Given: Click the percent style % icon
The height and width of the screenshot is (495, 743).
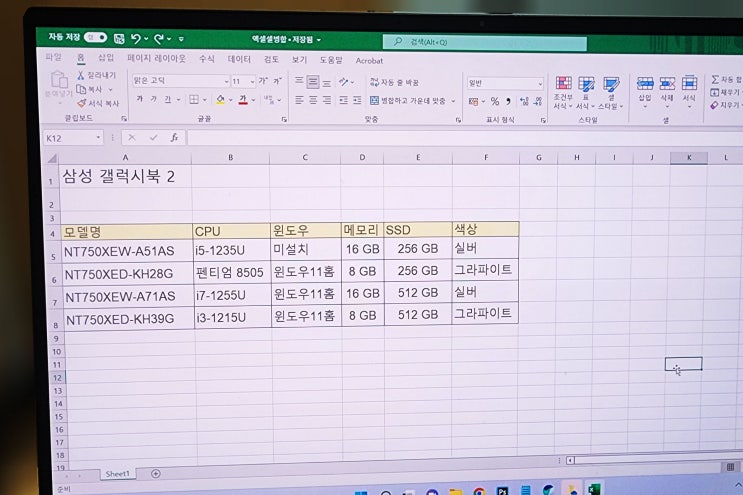Looking at the screenshot, I should click(495, 101).
